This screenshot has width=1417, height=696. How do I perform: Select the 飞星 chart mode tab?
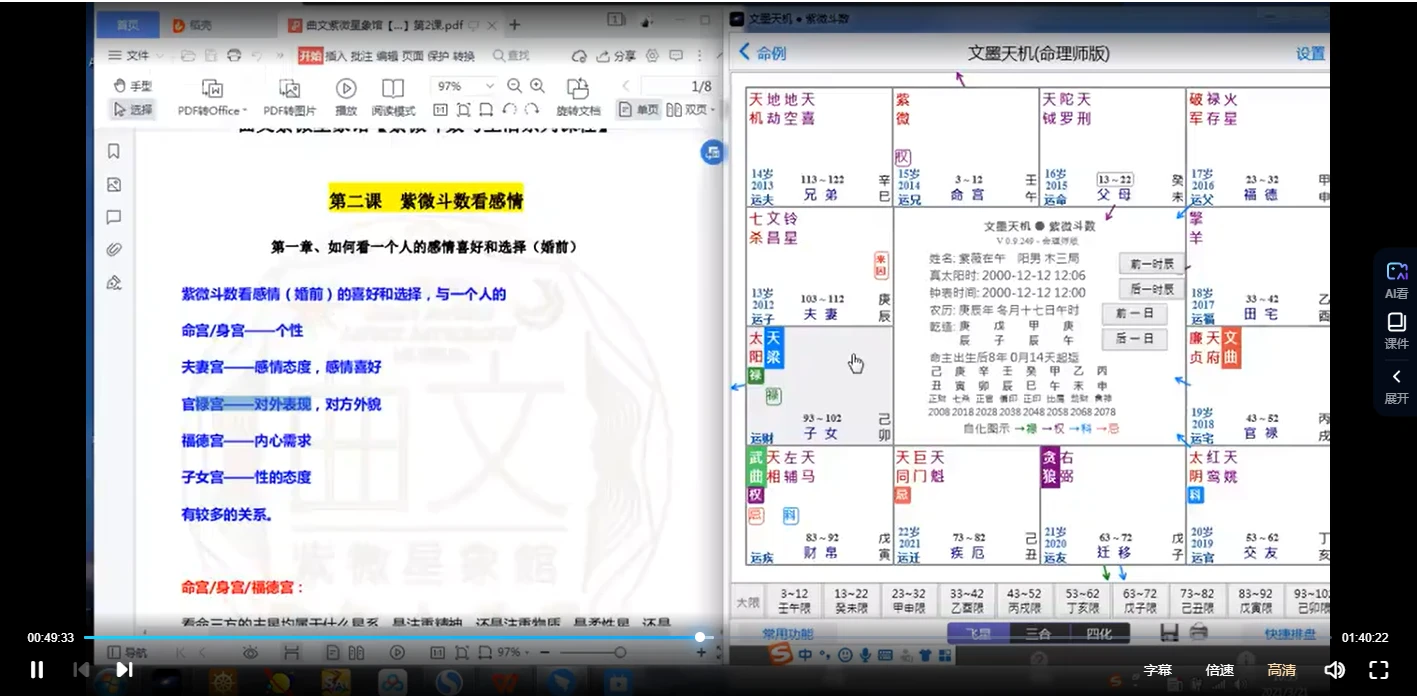click(978, 633)
